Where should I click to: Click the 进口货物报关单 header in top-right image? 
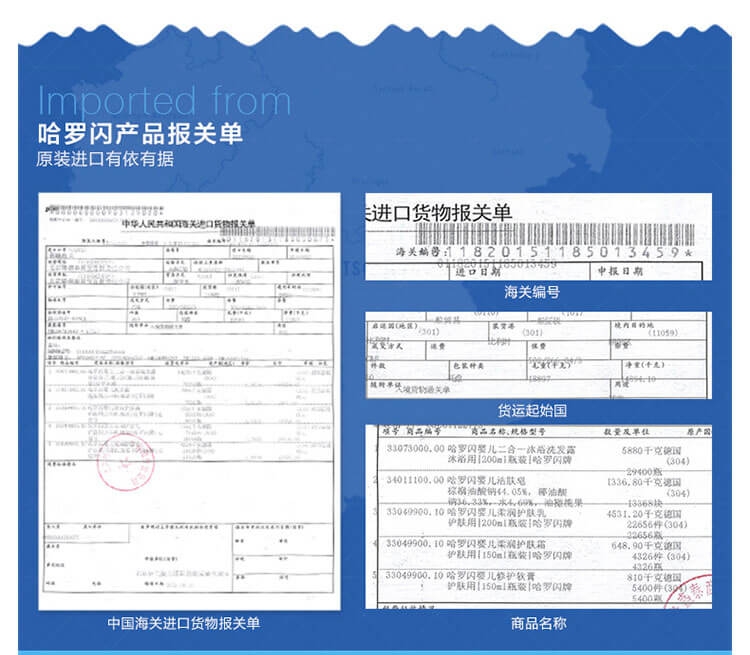coord(440,213)
